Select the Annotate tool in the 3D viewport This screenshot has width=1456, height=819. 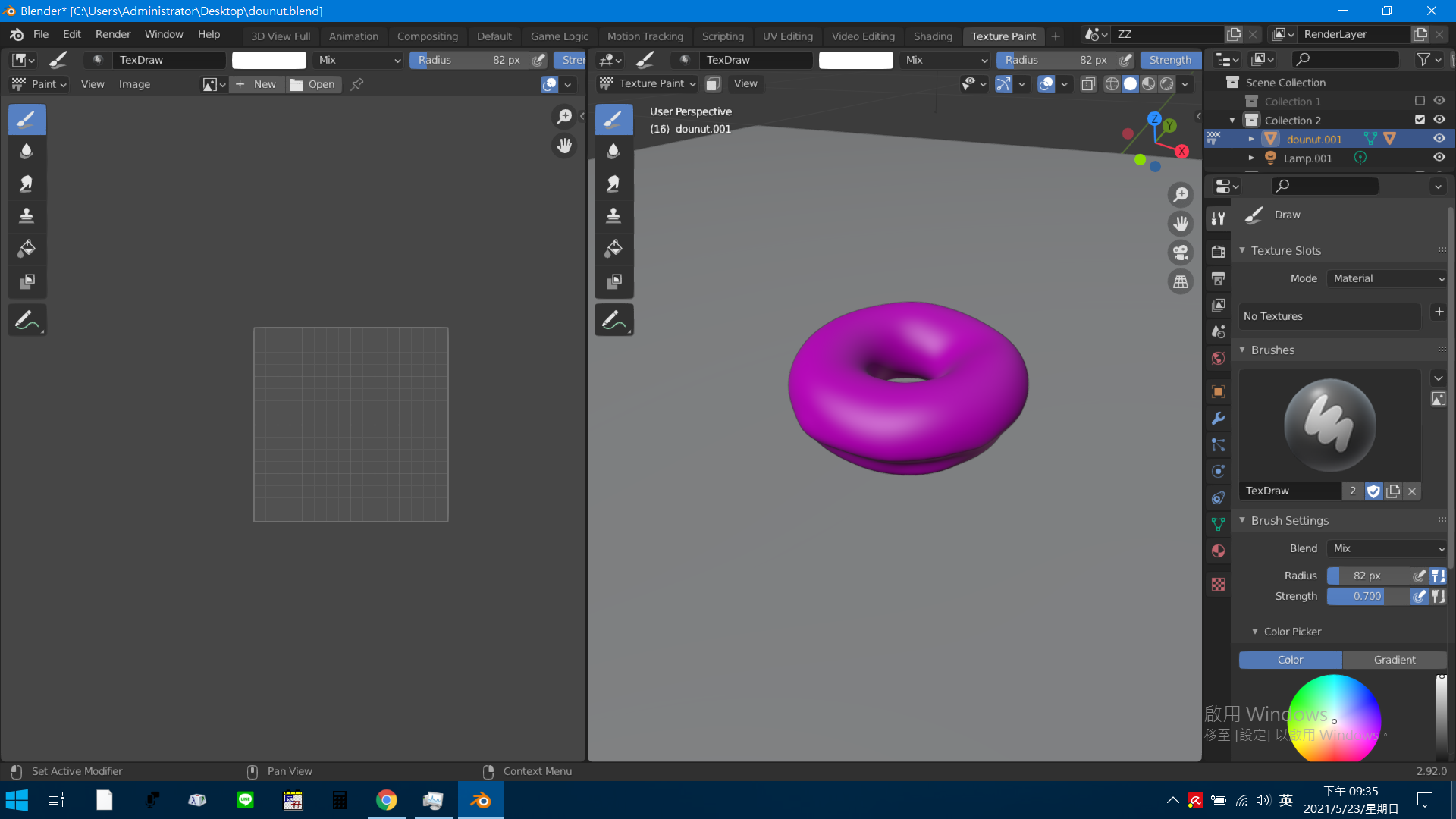(x=613, y=321)
